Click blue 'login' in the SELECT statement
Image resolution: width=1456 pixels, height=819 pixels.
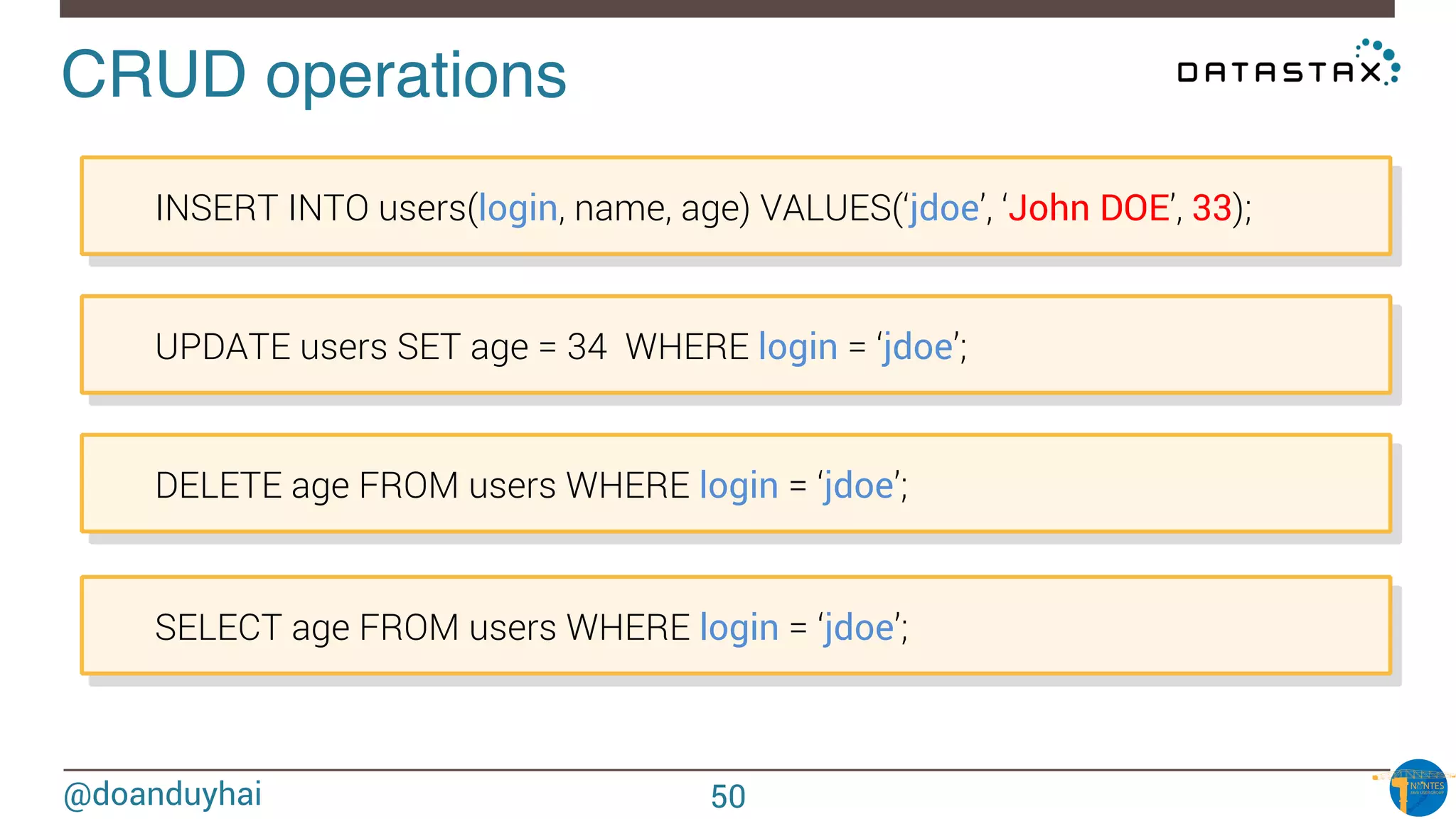(739, 628)
